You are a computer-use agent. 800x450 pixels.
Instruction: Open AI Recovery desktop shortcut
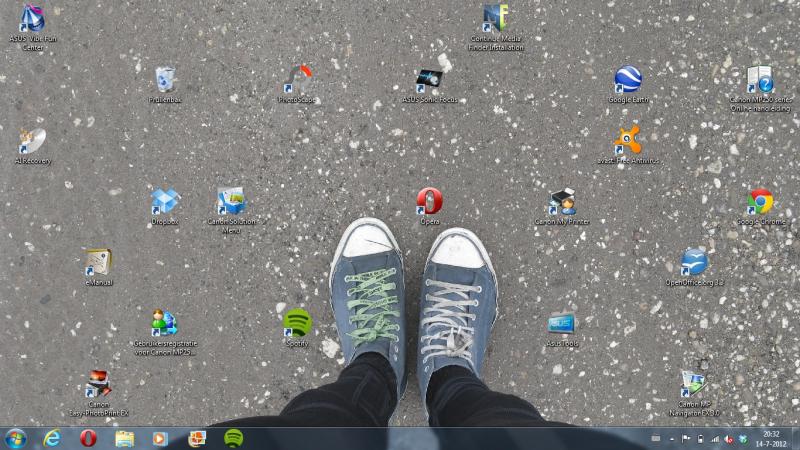(x=33, y=145)
